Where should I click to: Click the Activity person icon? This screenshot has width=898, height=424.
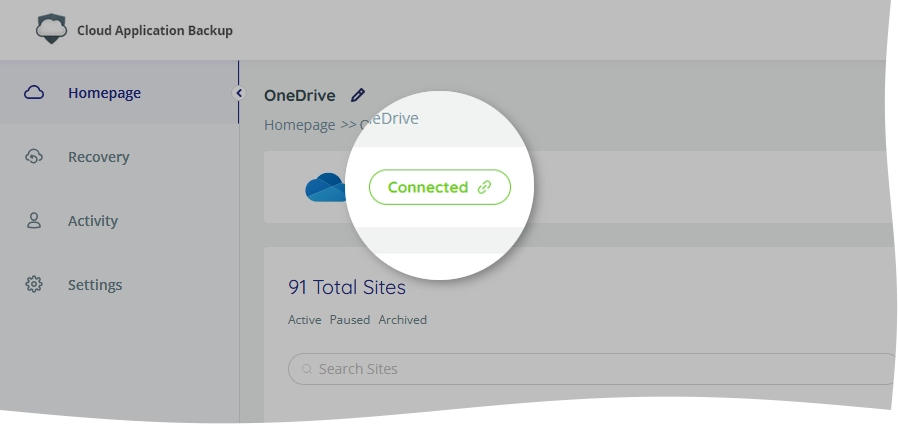[x=34, y=221]
